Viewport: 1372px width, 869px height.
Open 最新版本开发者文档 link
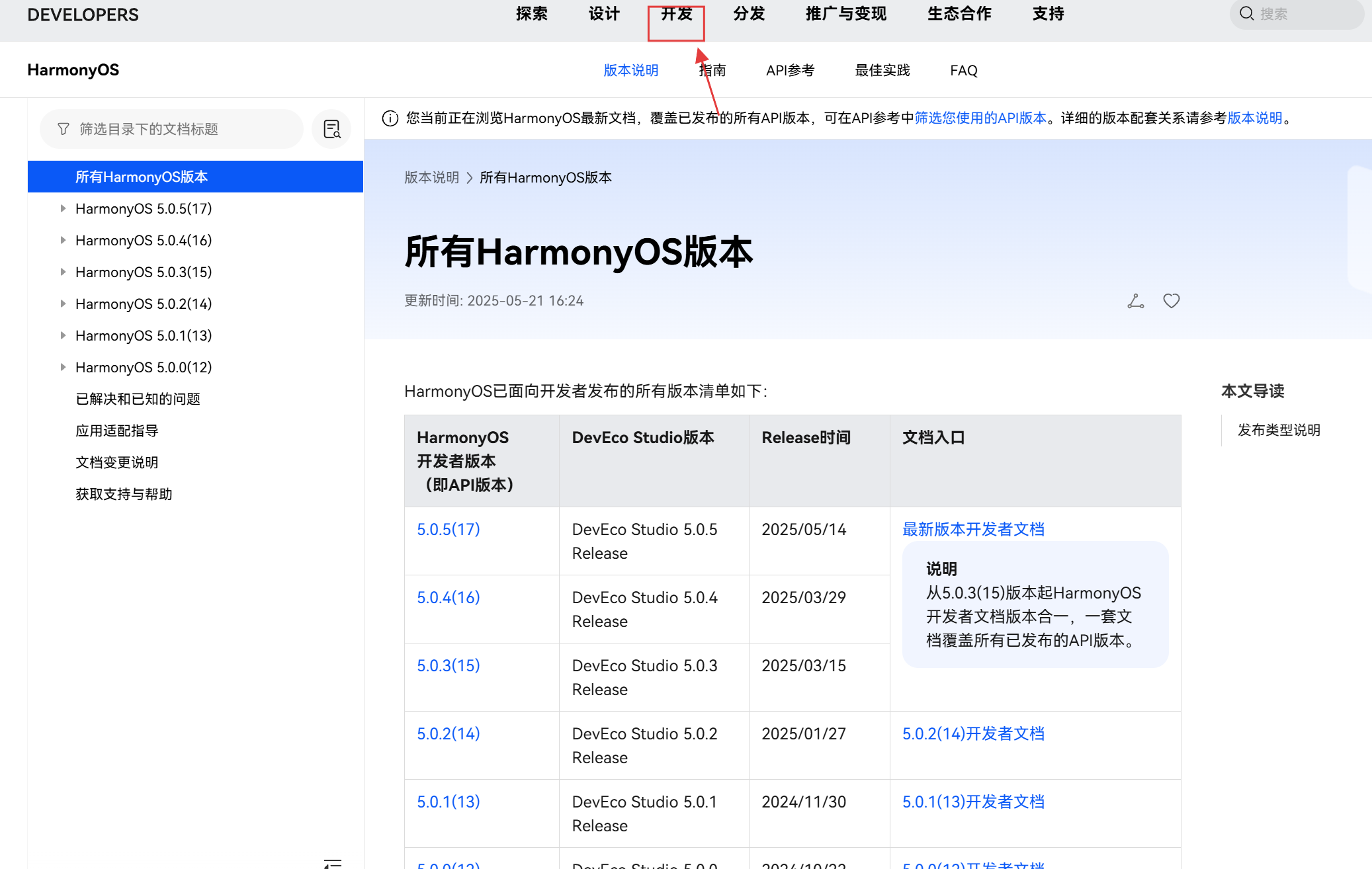[x=974, y=529]
